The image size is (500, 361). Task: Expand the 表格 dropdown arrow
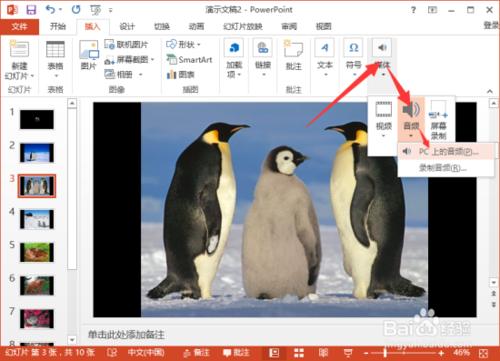pyautogui.click(x=56, y=76)
